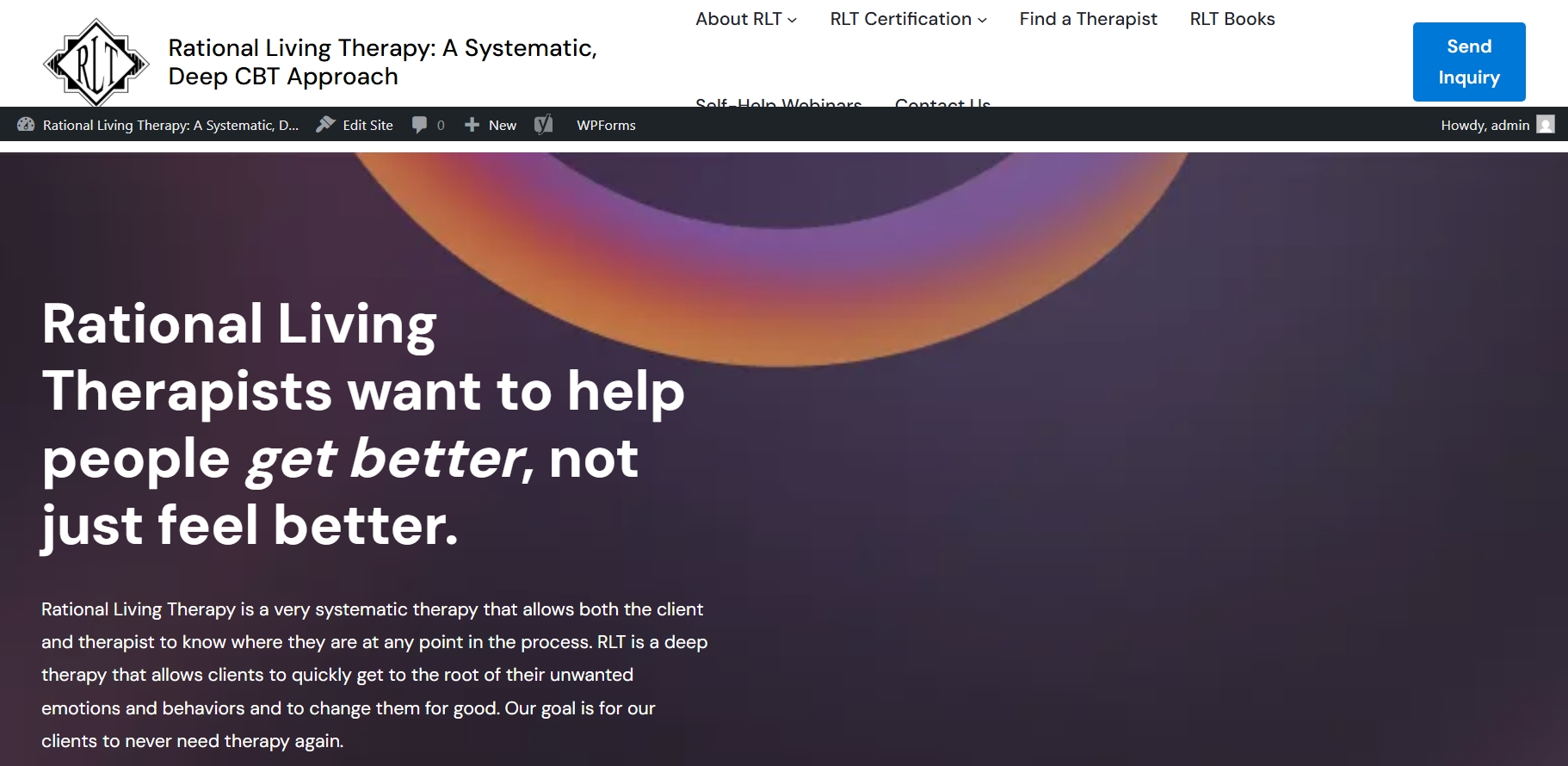The width and height of the screenshot is (1568, 766).
Task: Expand the RLT Certification submenu chevron
Action: tap(982, 20)
